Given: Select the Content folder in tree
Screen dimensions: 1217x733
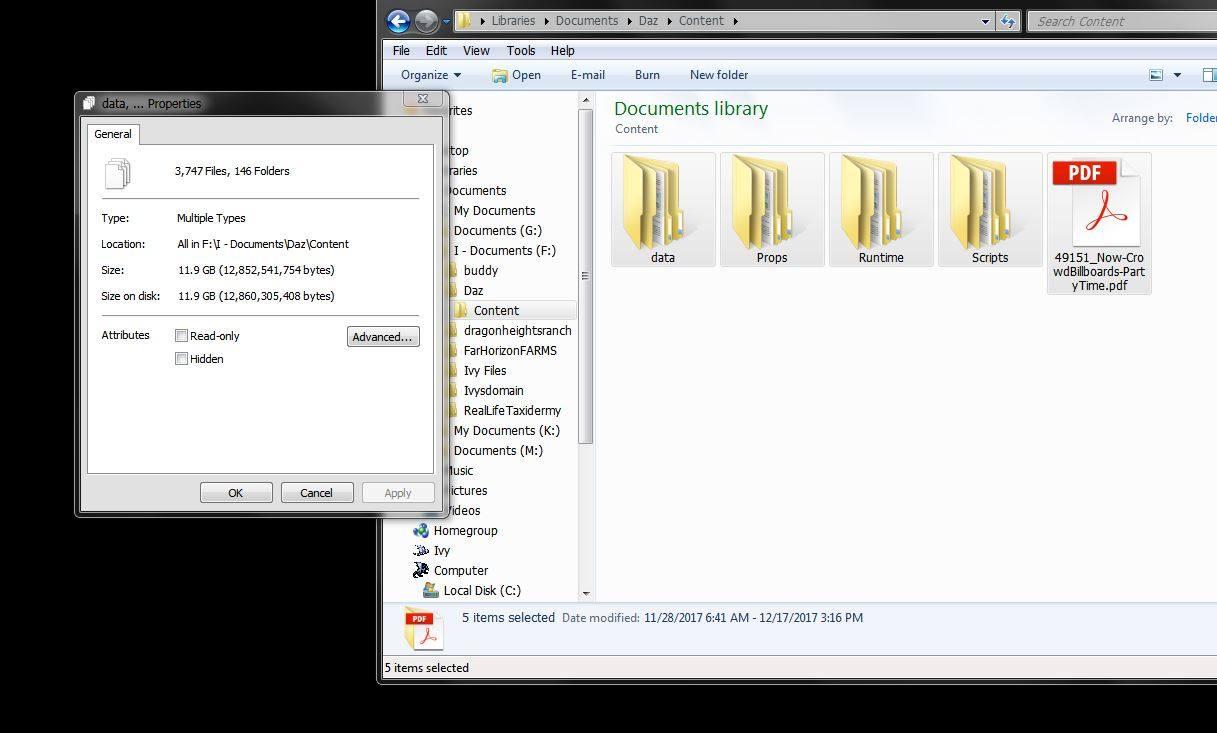Looking at the screenshot, I should (496, 310).
